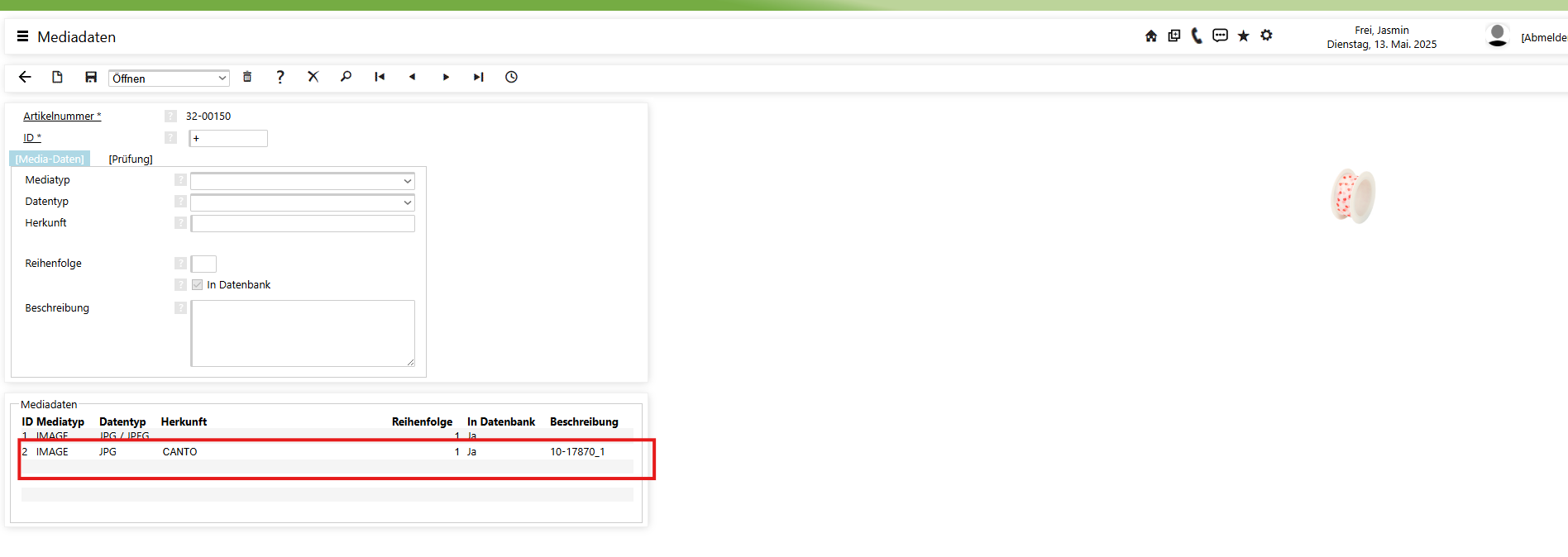Click the Abmelden logout link

click(1543, 38)
